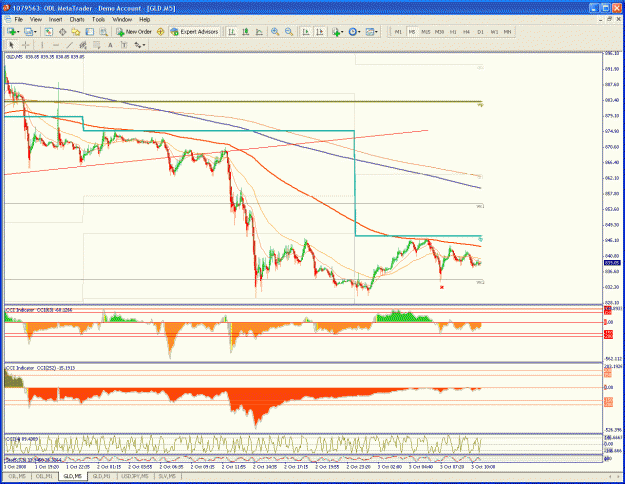Click the current price label on price scale

point(612,263)
